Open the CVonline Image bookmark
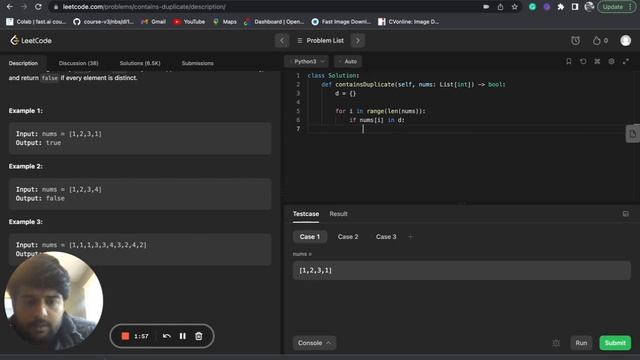The height and width of the screenshot is (360, 640). [x=409, y=22]
